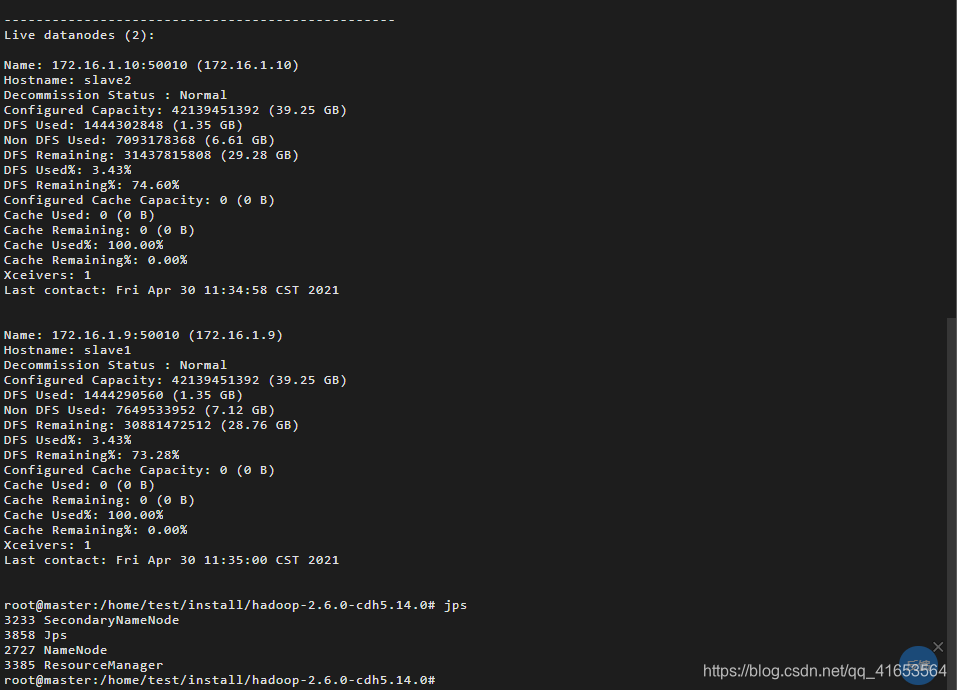Screen dimensions: 957x690
Task: Click the 3385 ResourceManager process line
Action: pyautogui.click(x=84, y=665)
